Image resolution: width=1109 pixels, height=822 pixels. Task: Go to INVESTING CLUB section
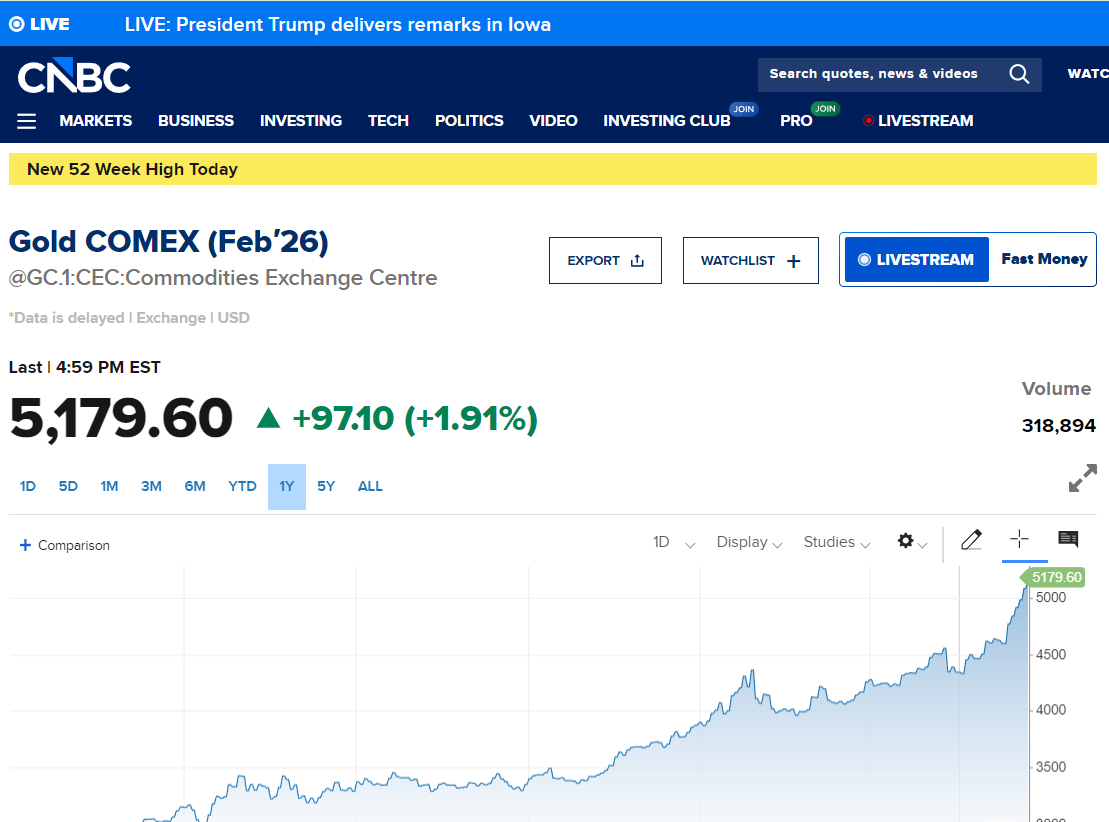click(666, 121)
